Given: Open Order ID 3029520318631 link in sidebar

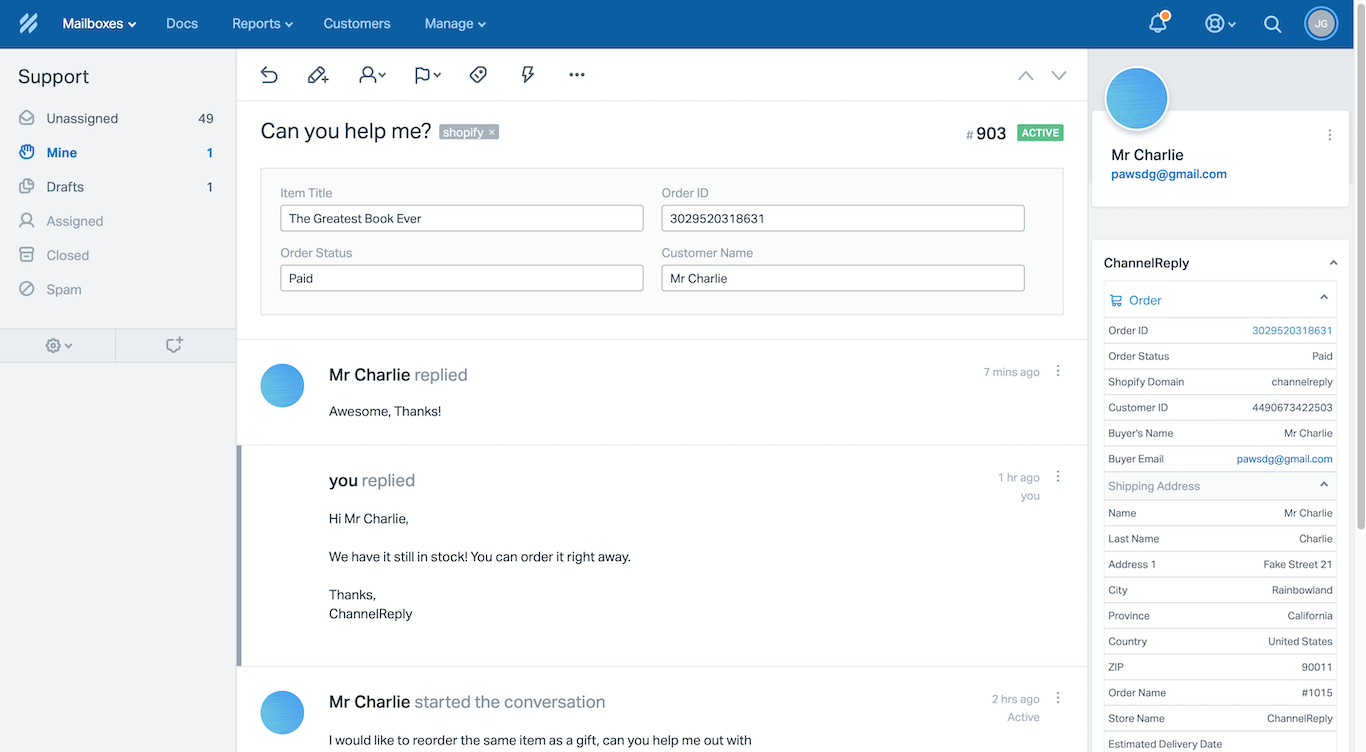Looking at the screenshot, I should point(1292,330).
